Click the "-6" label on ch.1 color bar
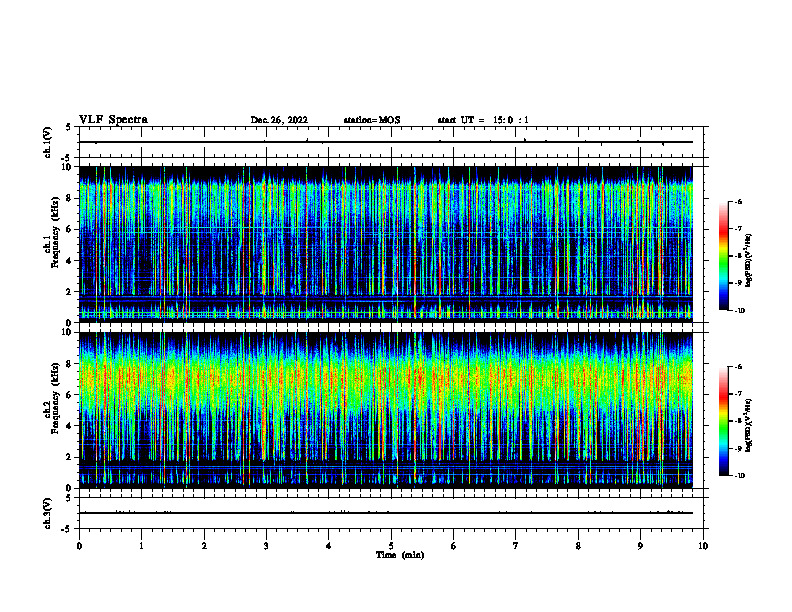Image resolution: width=792 pixels, height=612 pixels. (x=738, y=201)
